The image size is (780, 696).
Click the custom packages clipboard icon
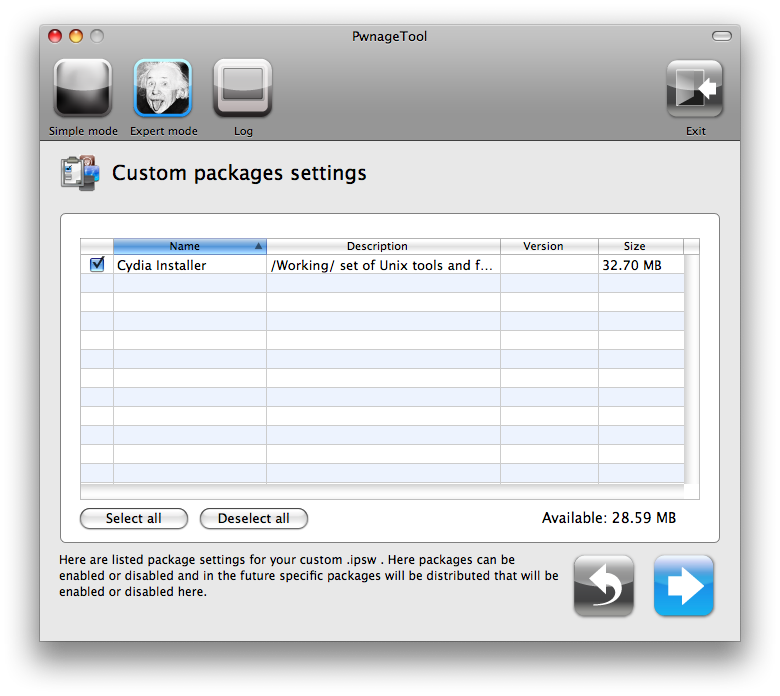[x=80, y=173]
